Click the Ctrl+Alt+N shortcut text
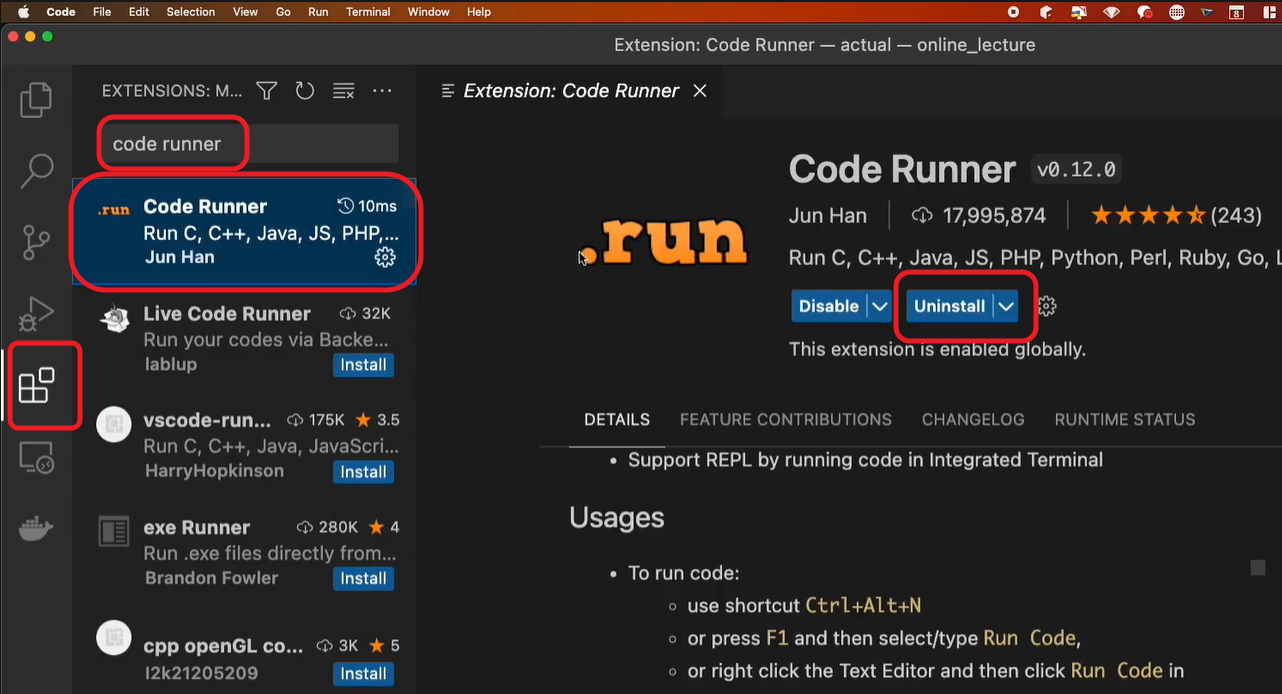Image resolution: width=1282 pixels, height=694 pixels. tap(863, 606)
